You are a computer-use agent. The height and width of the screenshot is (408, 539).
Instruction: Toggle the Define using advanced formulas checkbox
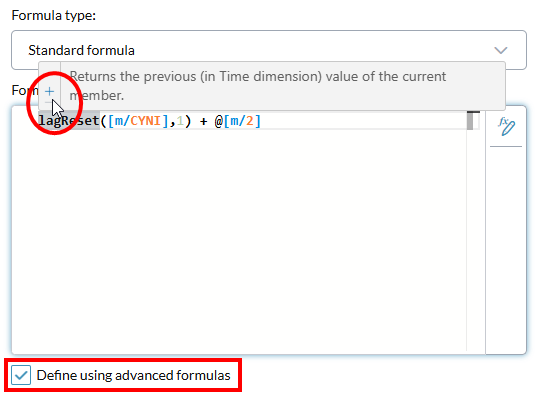tap(21, 375)
